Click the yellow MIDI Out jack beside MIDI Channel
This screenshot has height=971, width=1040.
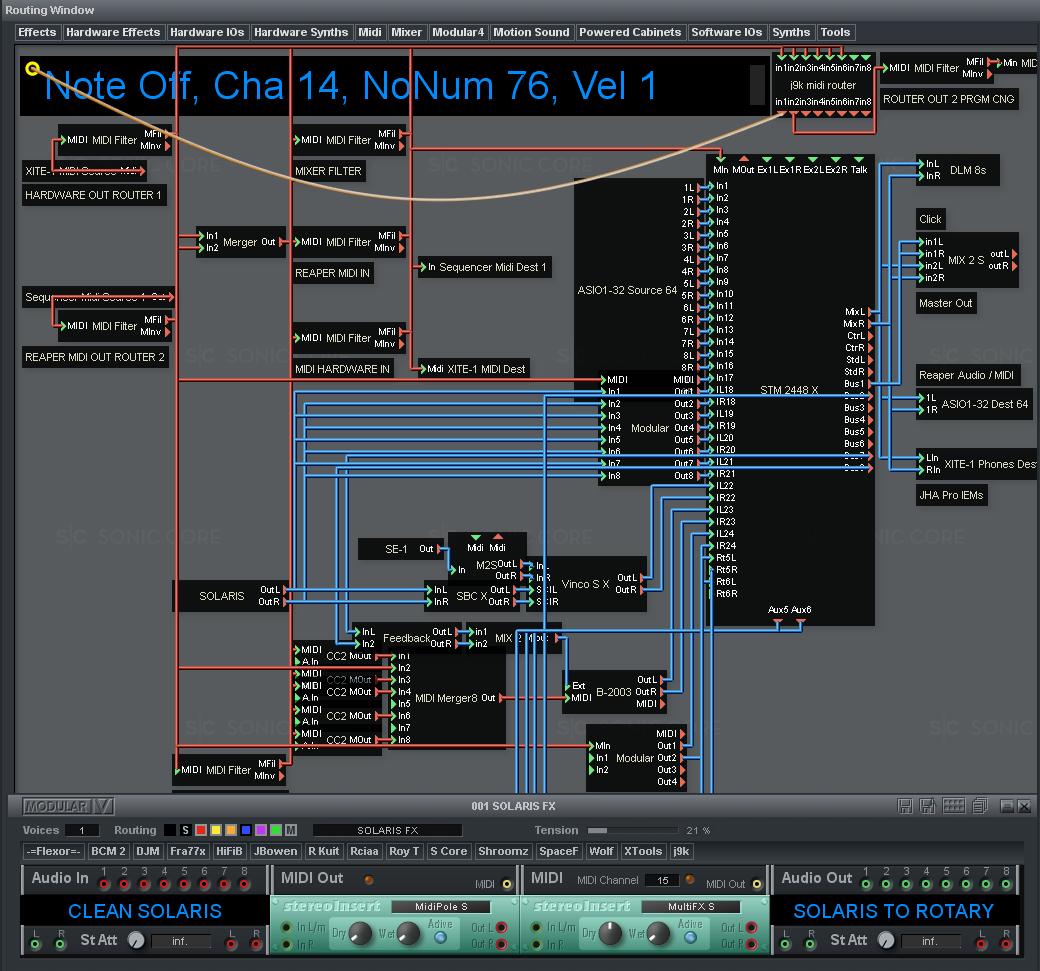point(756,883)
